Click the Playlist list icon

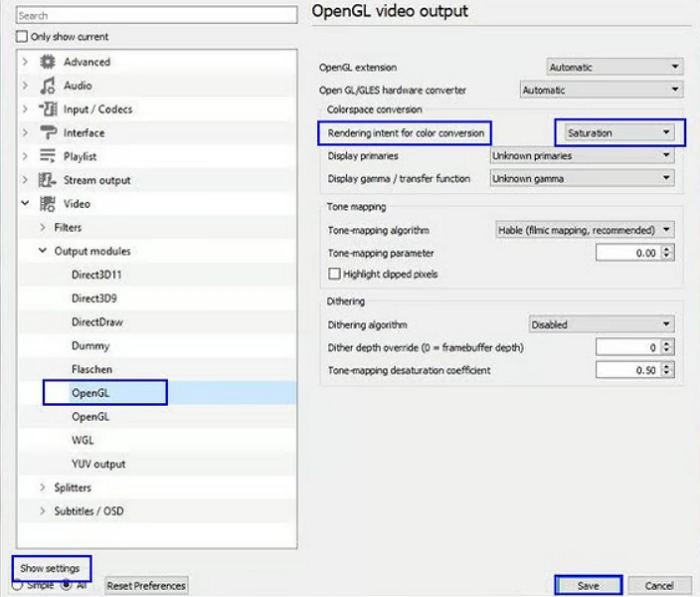[47, 156]
